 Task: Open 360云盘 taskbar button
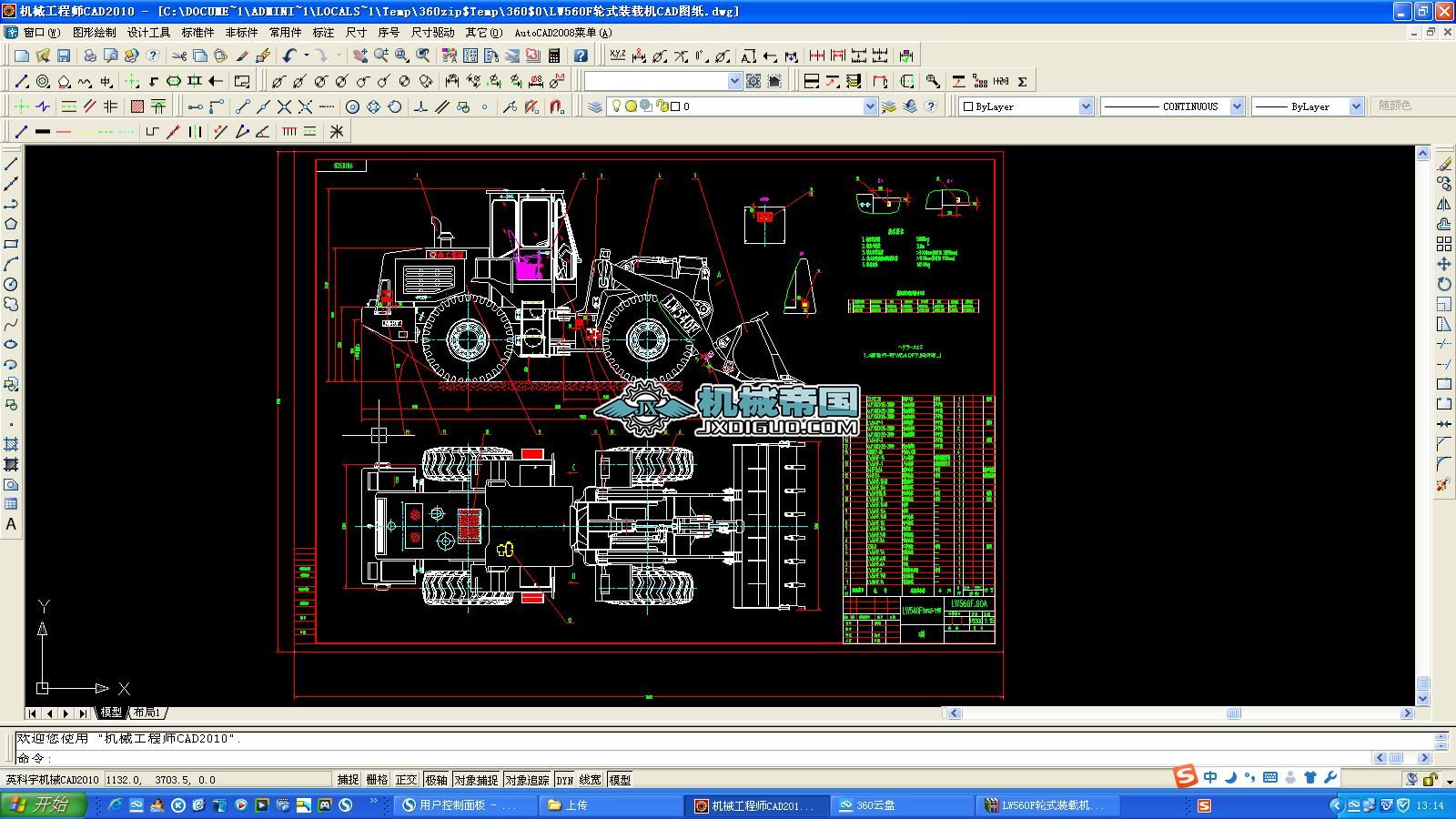click(876, 805)
